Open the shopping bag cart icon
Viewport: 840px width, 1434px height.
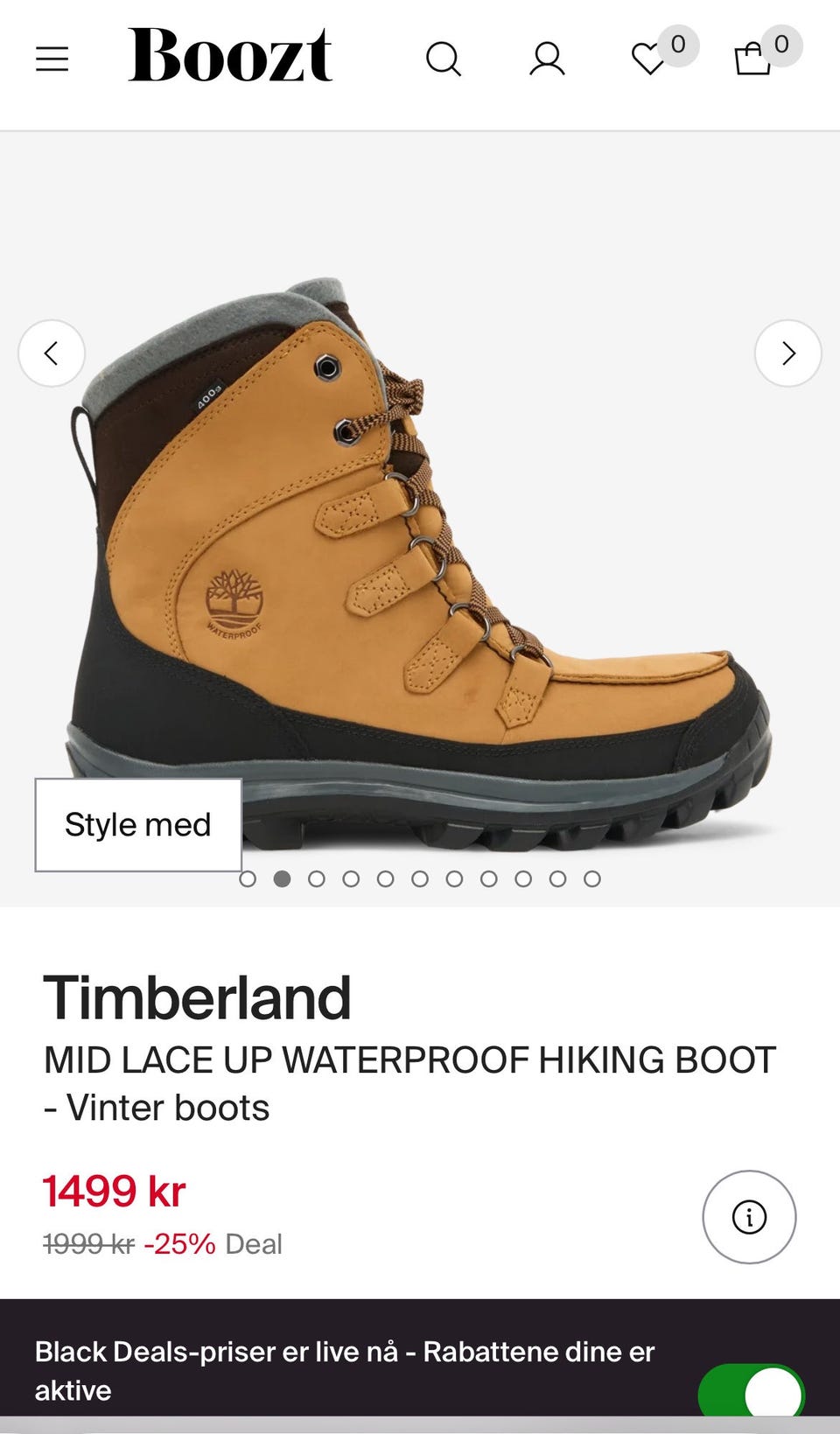click(x=752, y=59)
